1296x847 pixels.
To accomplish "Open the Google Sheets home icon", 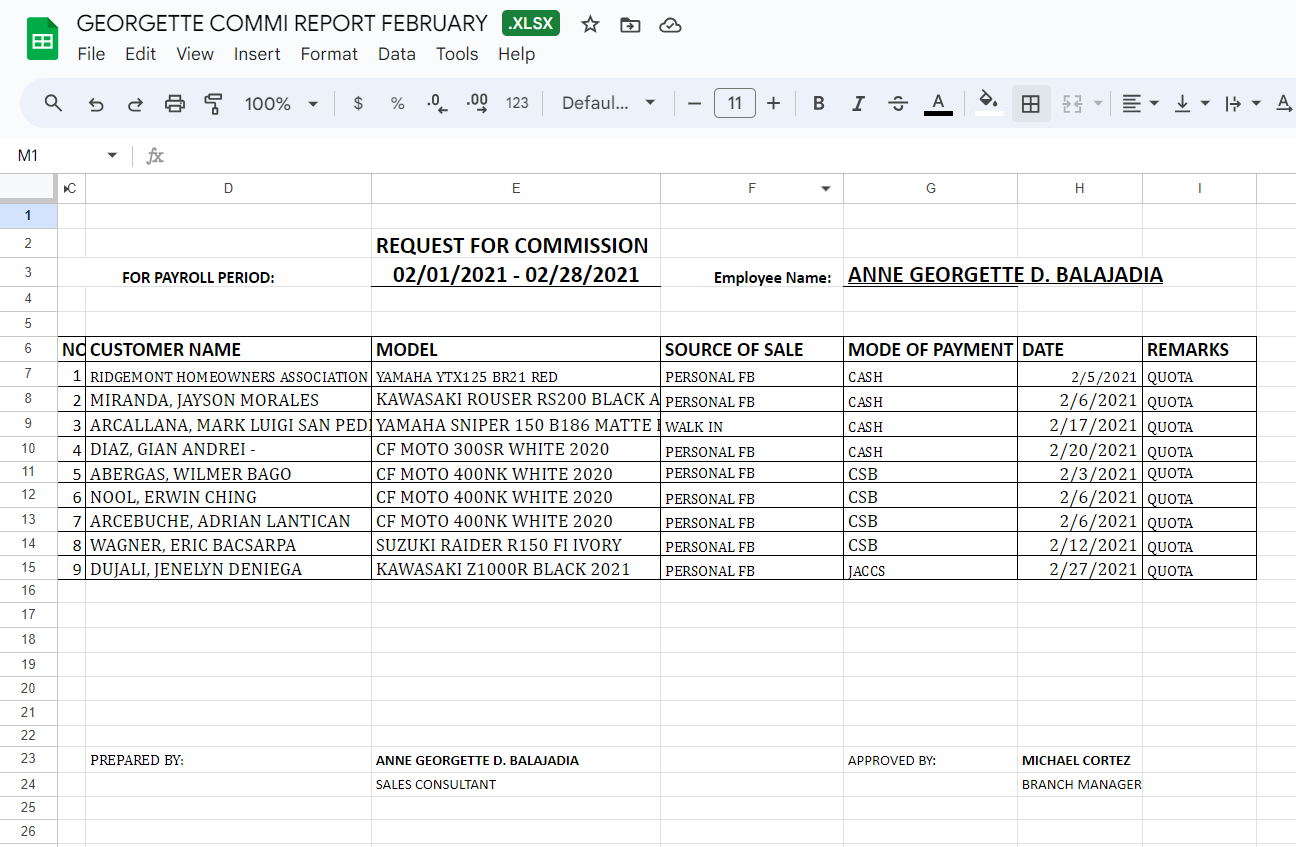I will click(x=42, y=39).
